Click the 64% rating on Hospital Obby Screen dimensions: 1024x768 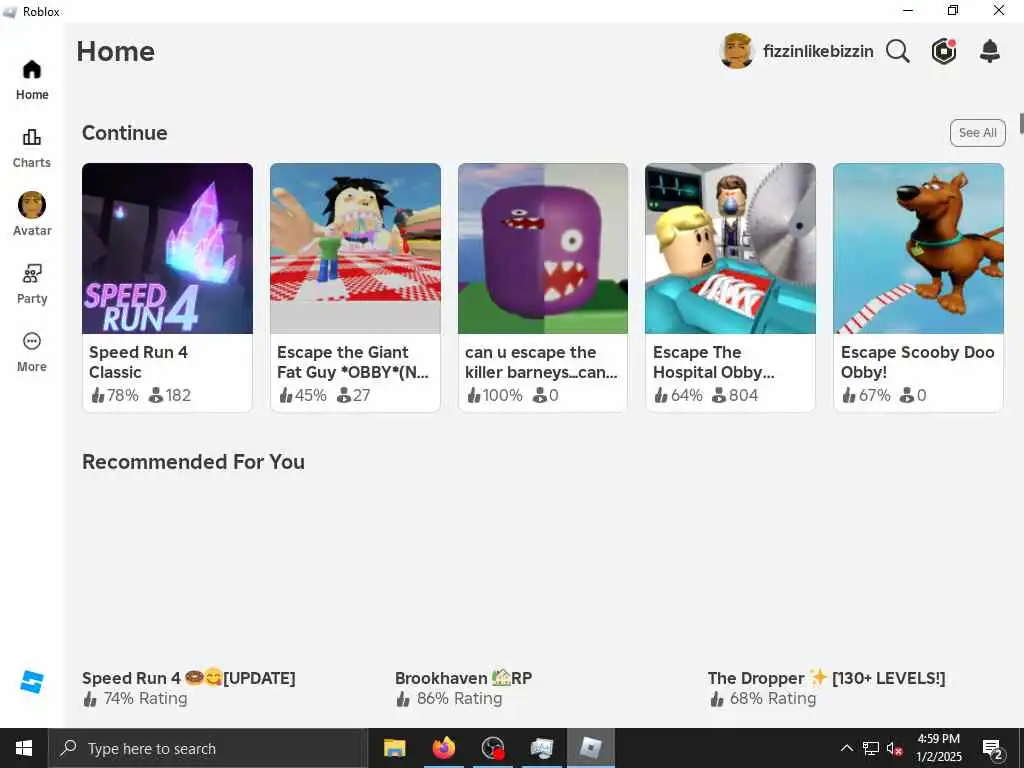pyautogui.click(x=679, y=395)
